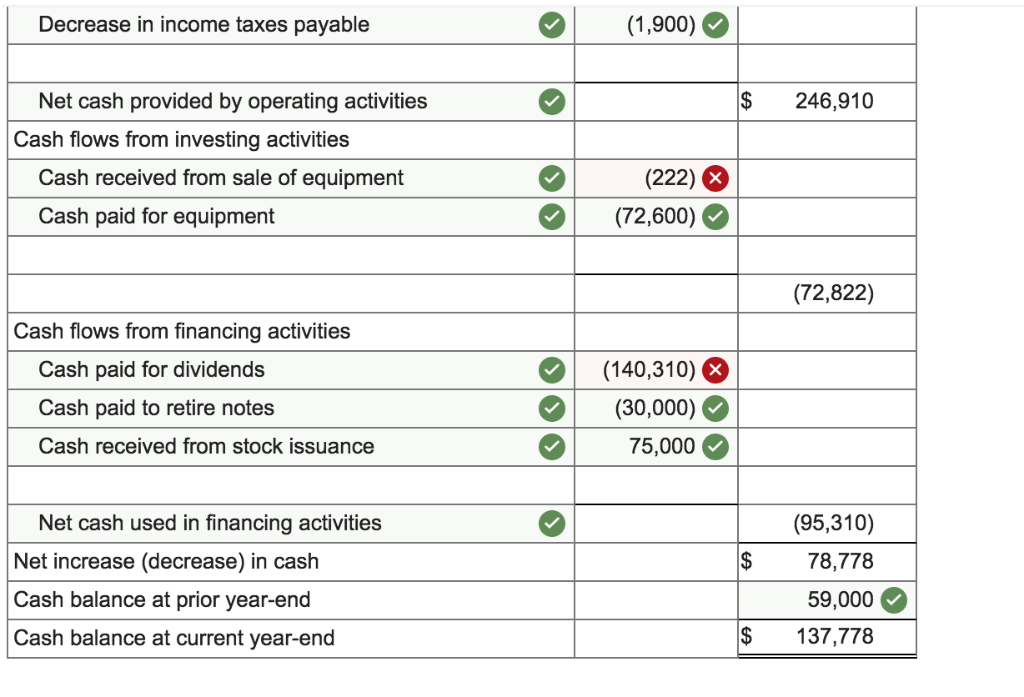Click the 59,000 prior year-end balance field
The height and width of the screenshot is (697, 1024).
(827, 600)
